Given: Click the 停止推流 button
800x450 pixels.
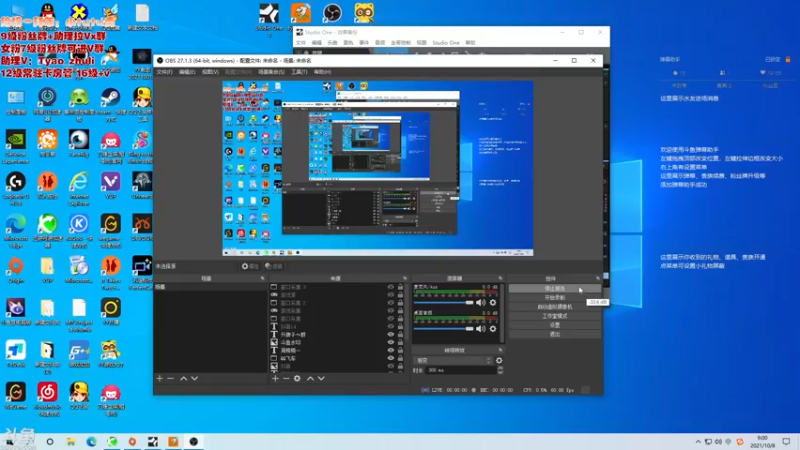Looking at the screenshot, I should (555, 288).
